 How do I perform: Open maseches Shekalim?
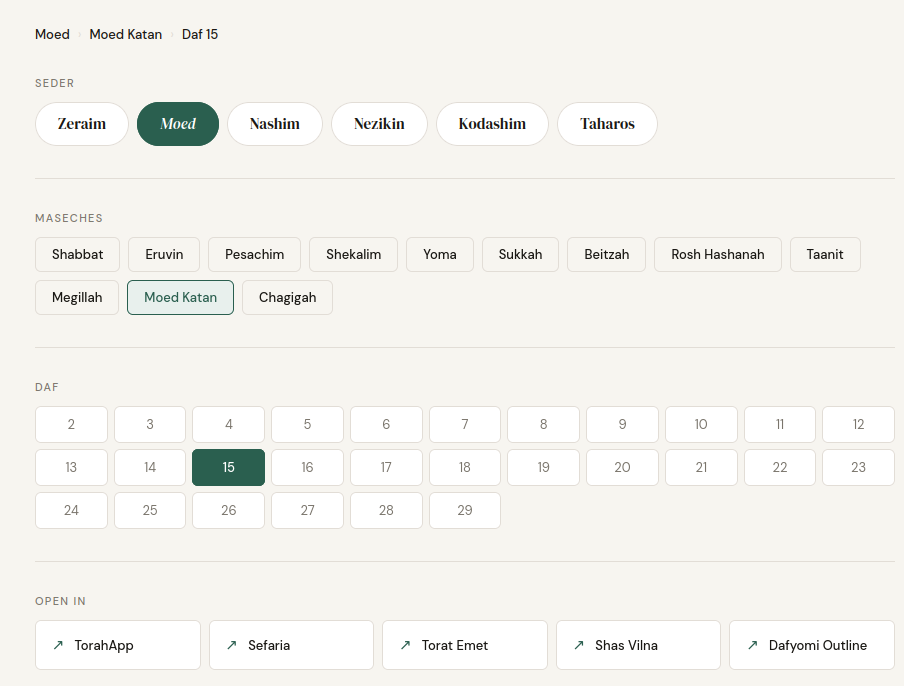[x=353, y=254]
